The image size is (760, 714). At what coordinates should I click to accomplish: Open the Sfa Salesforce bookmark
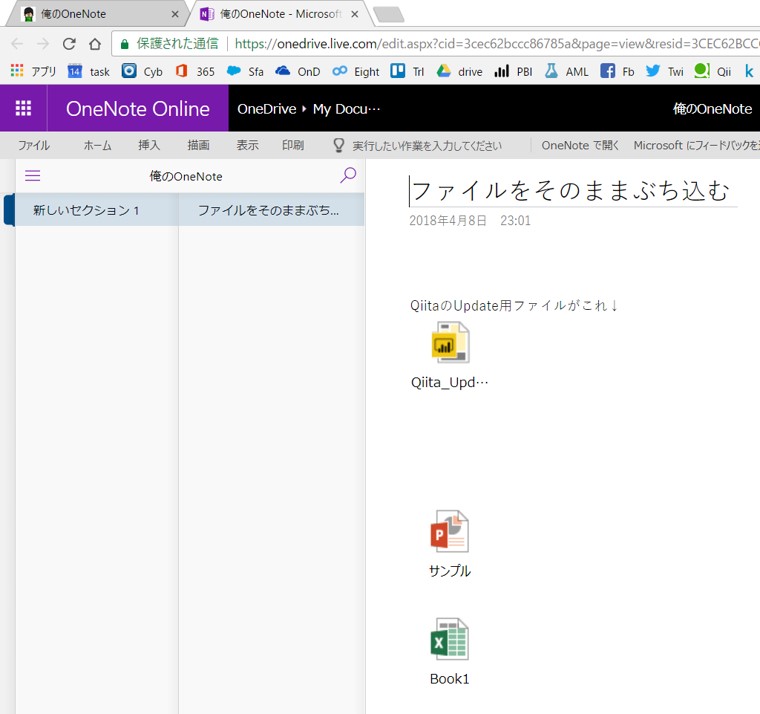(x=245, y=71)
